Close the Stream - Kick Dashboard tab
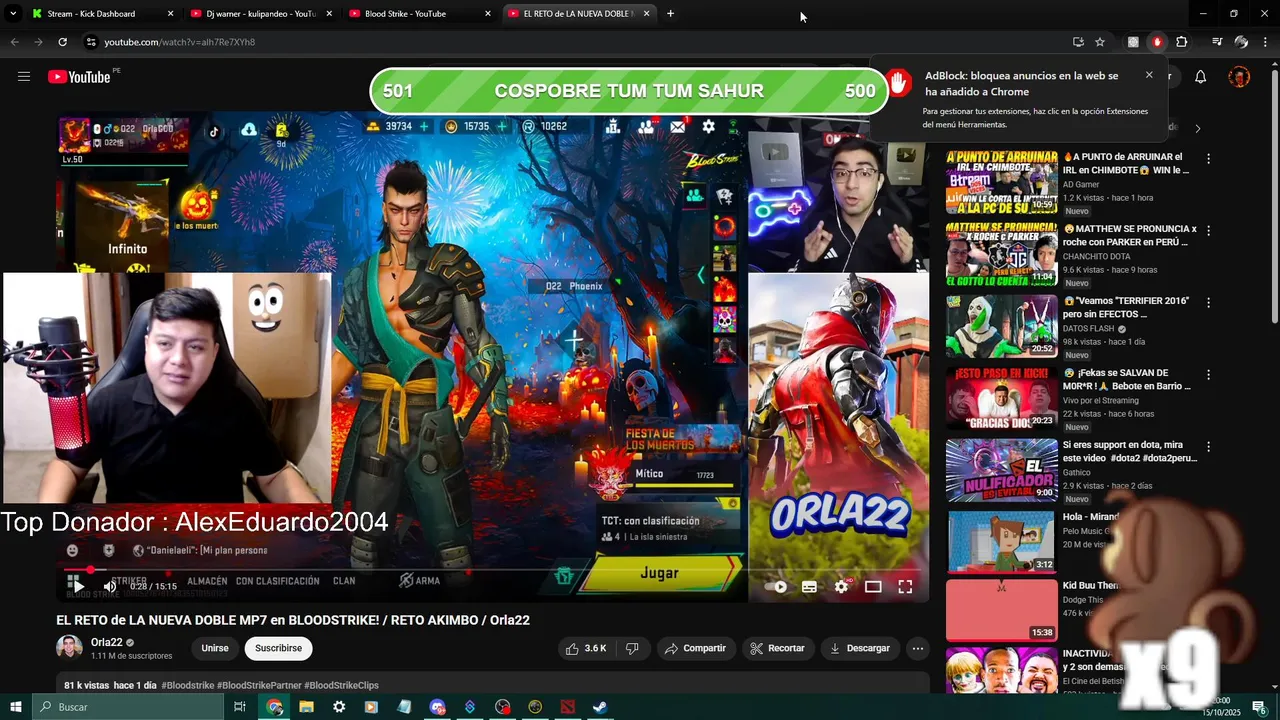The height and width of the screenshot is (720, 1280). [x=170, y=14]
